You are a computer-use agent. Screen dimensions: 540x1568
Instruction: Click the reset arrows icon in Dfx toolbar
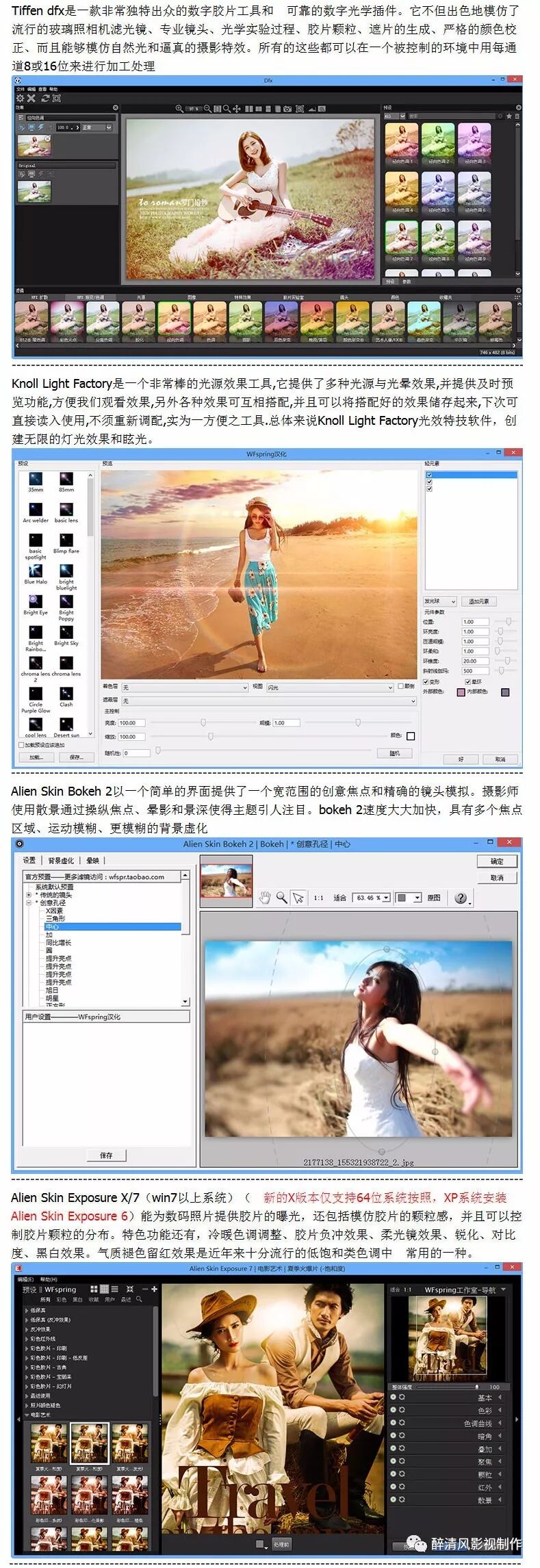(x=44, y=98)
